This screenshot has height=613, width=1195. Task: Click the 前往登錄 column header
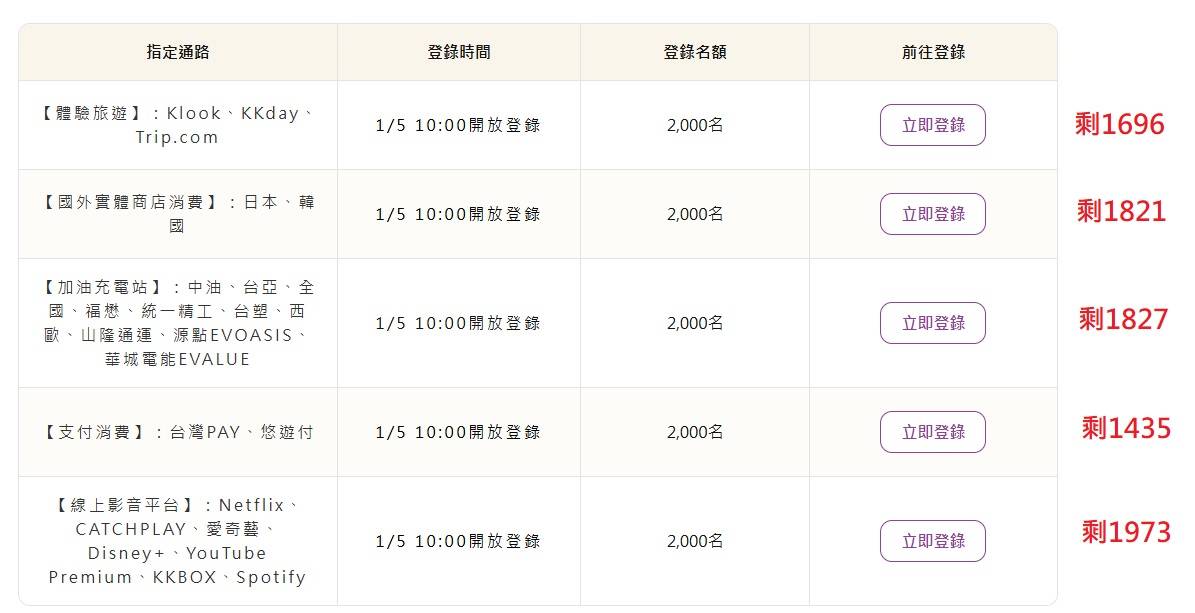point(933,52)
